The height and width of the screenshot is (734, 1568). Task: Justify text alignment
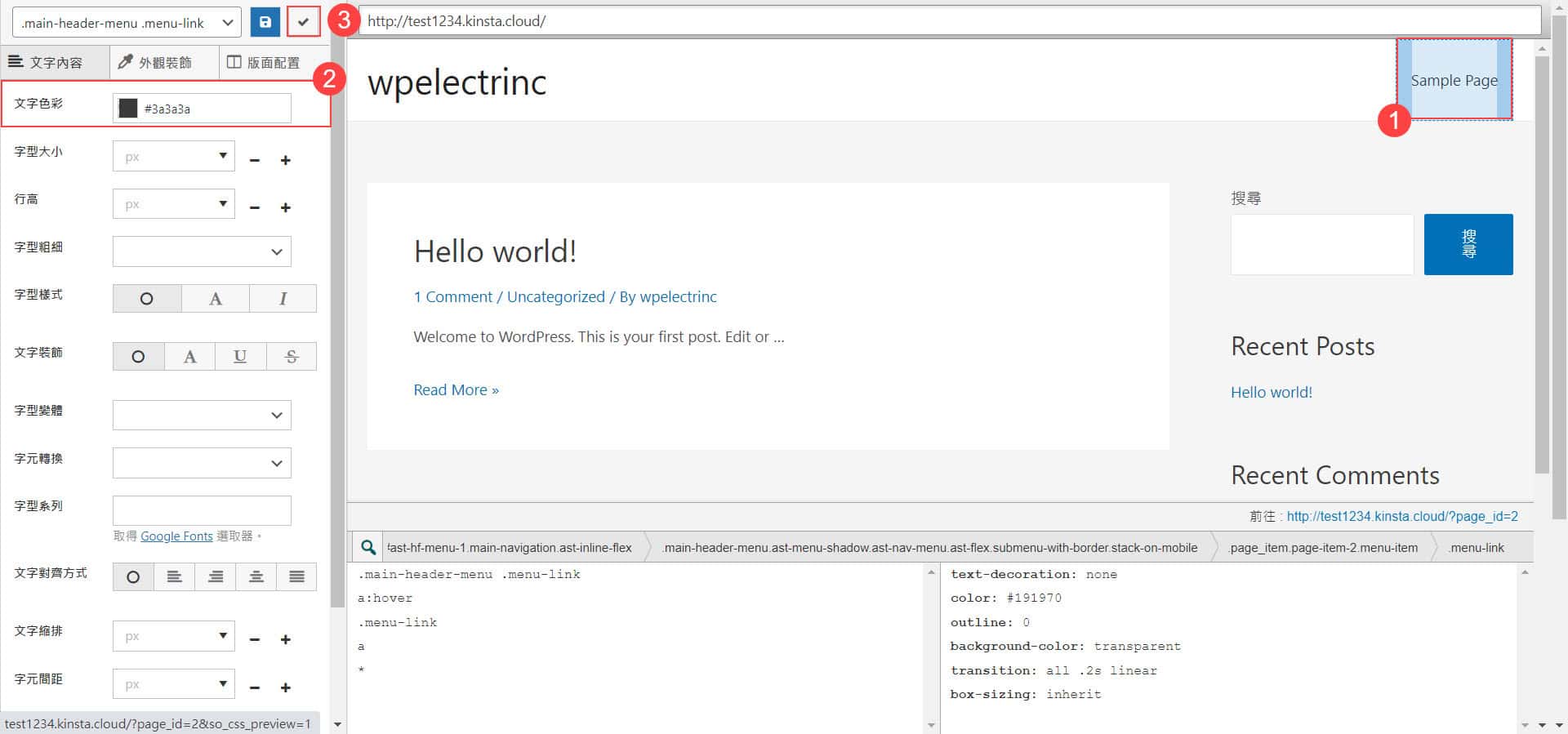coord(296,577)
